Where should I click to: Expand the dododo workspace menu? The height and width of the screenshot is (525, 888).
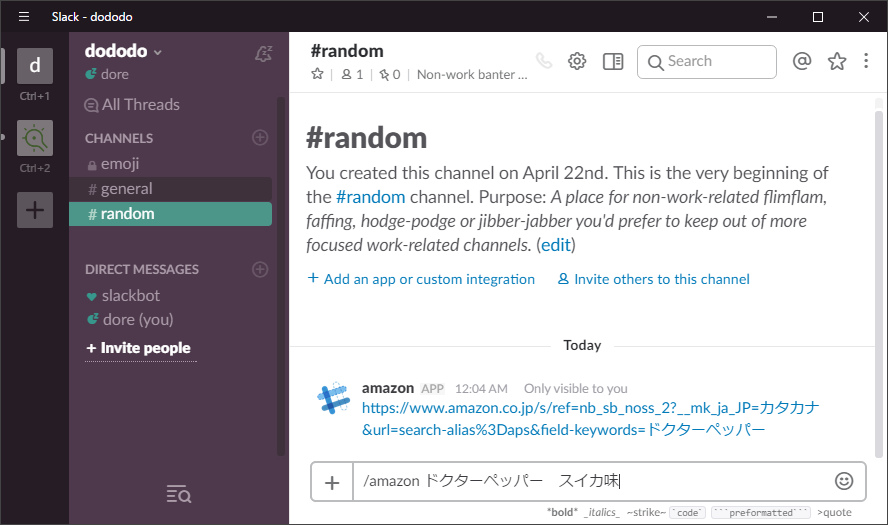click(x=123, y=51)
